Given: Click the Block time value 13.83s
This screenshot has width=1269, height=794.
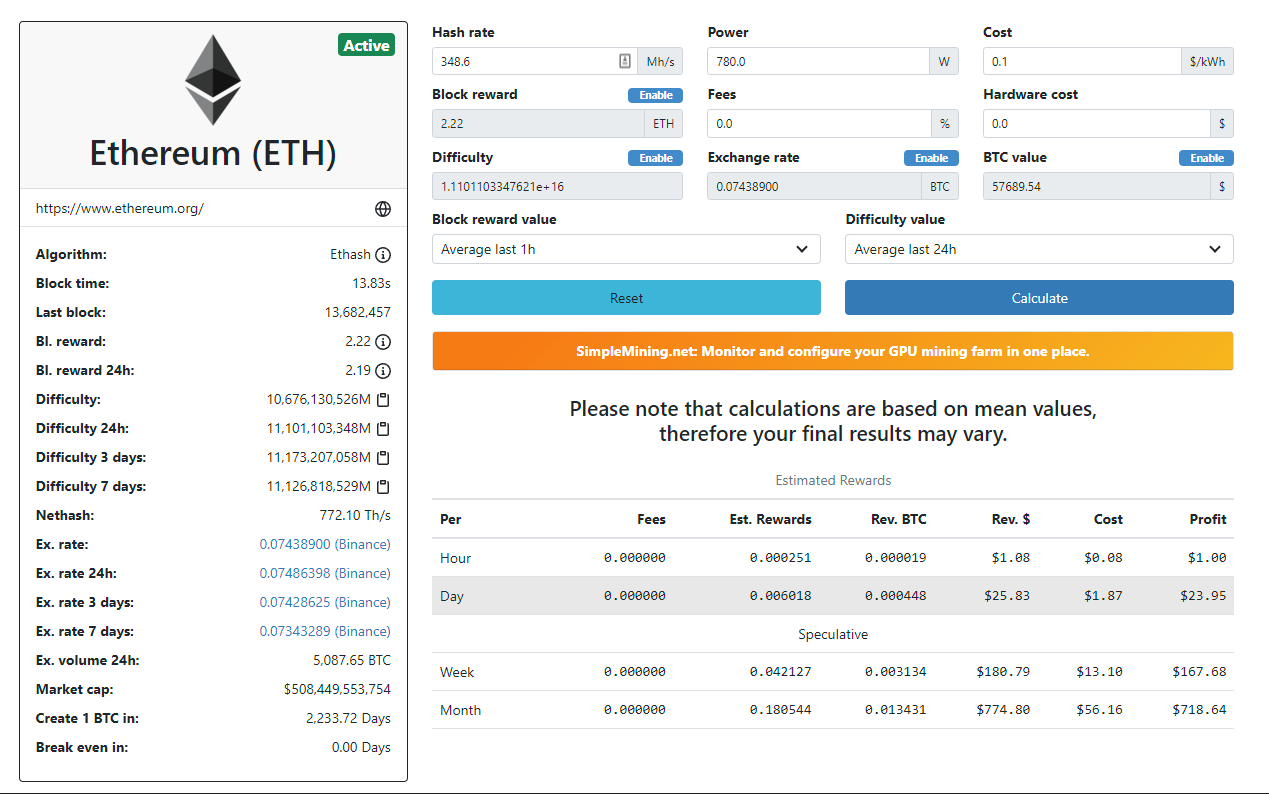Looking at the screenshot, I should [x=371, y=284].
